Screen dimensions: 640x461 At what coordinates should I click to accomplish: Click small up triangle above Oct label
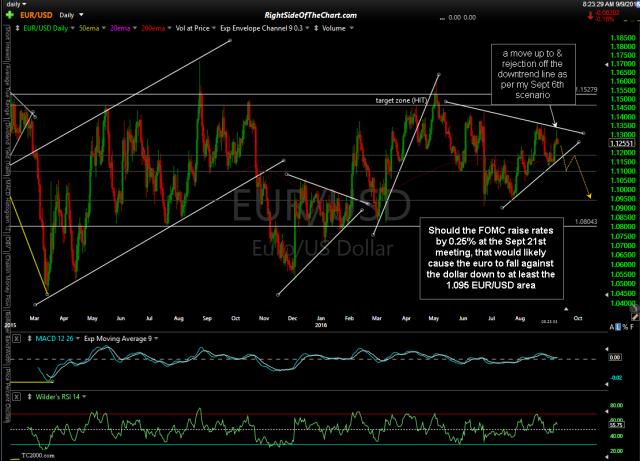[566, 309]
